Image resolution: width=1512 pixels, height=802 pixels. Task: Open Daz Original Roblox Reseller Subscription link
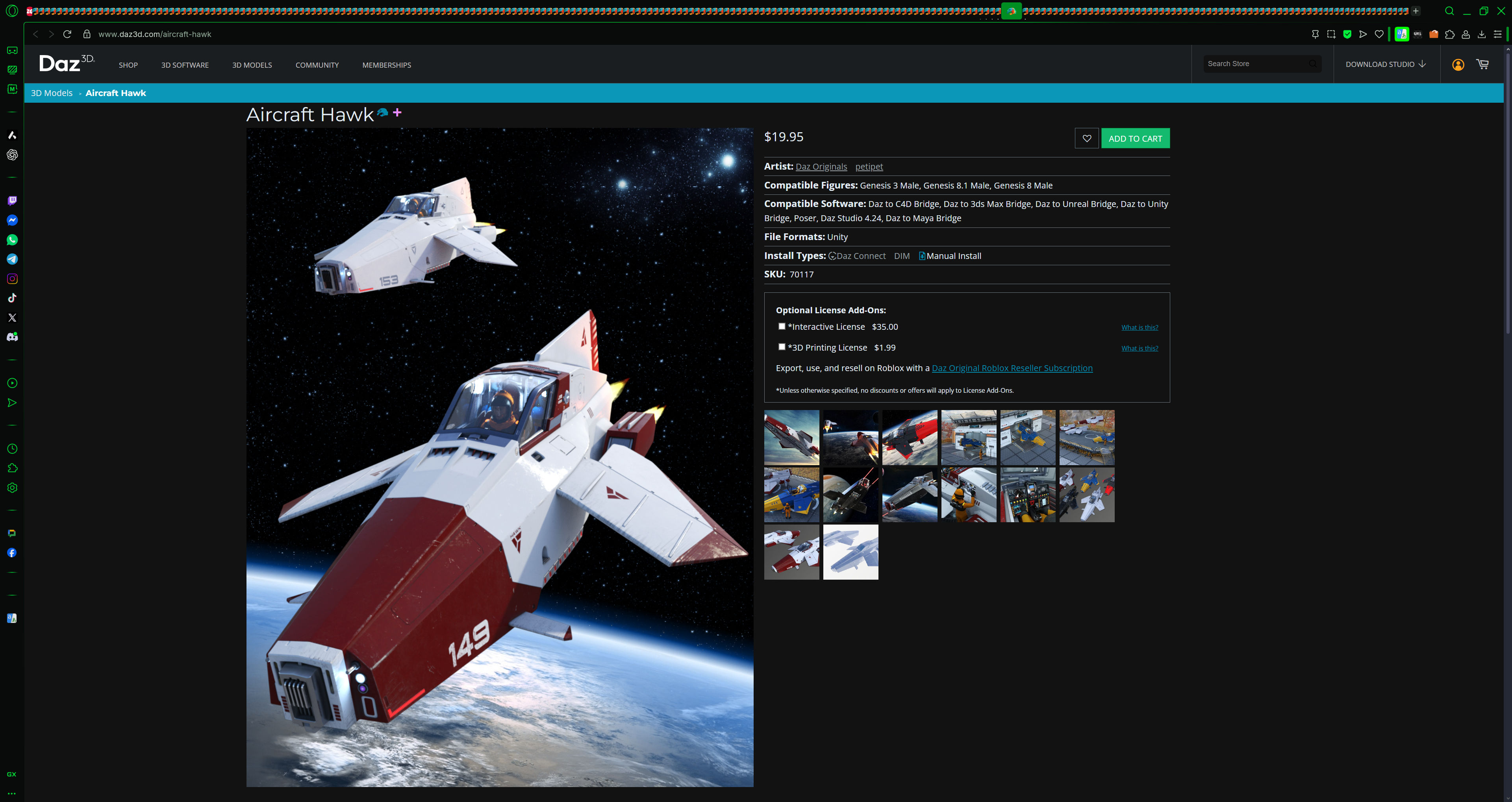pos(1012,368)
